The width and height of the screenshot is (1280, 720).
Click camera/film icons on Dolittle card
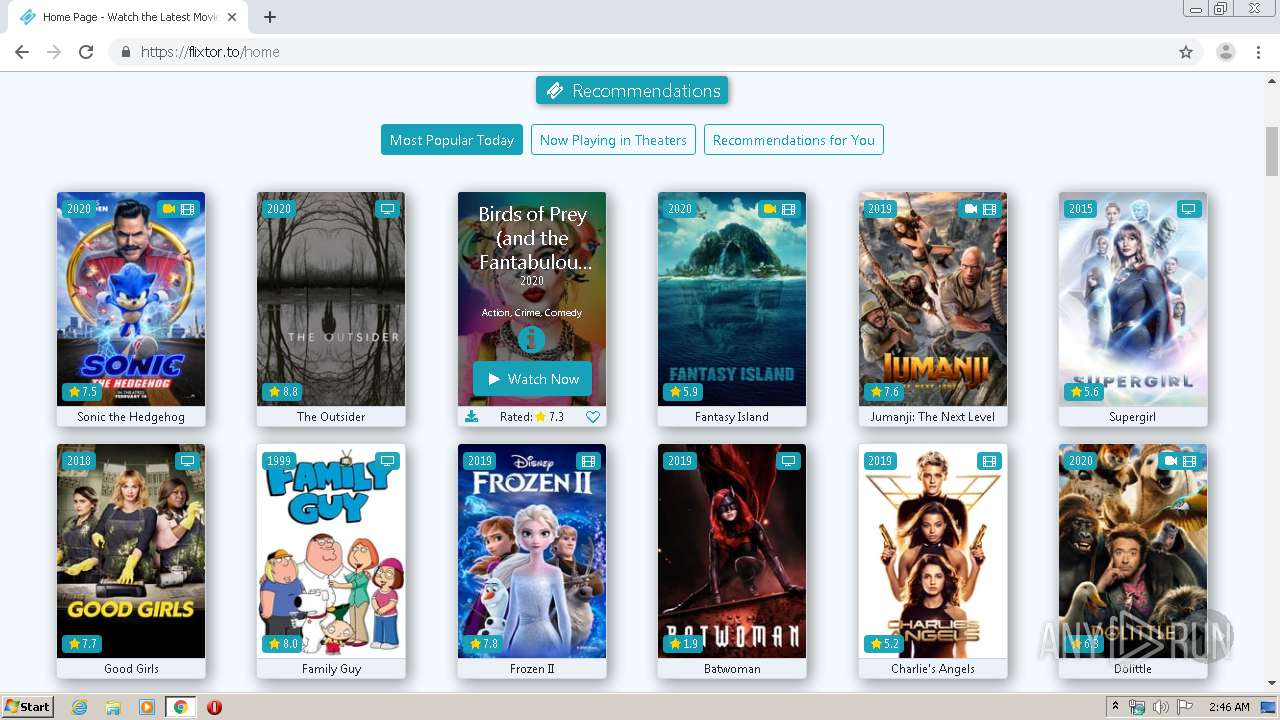1180,461
